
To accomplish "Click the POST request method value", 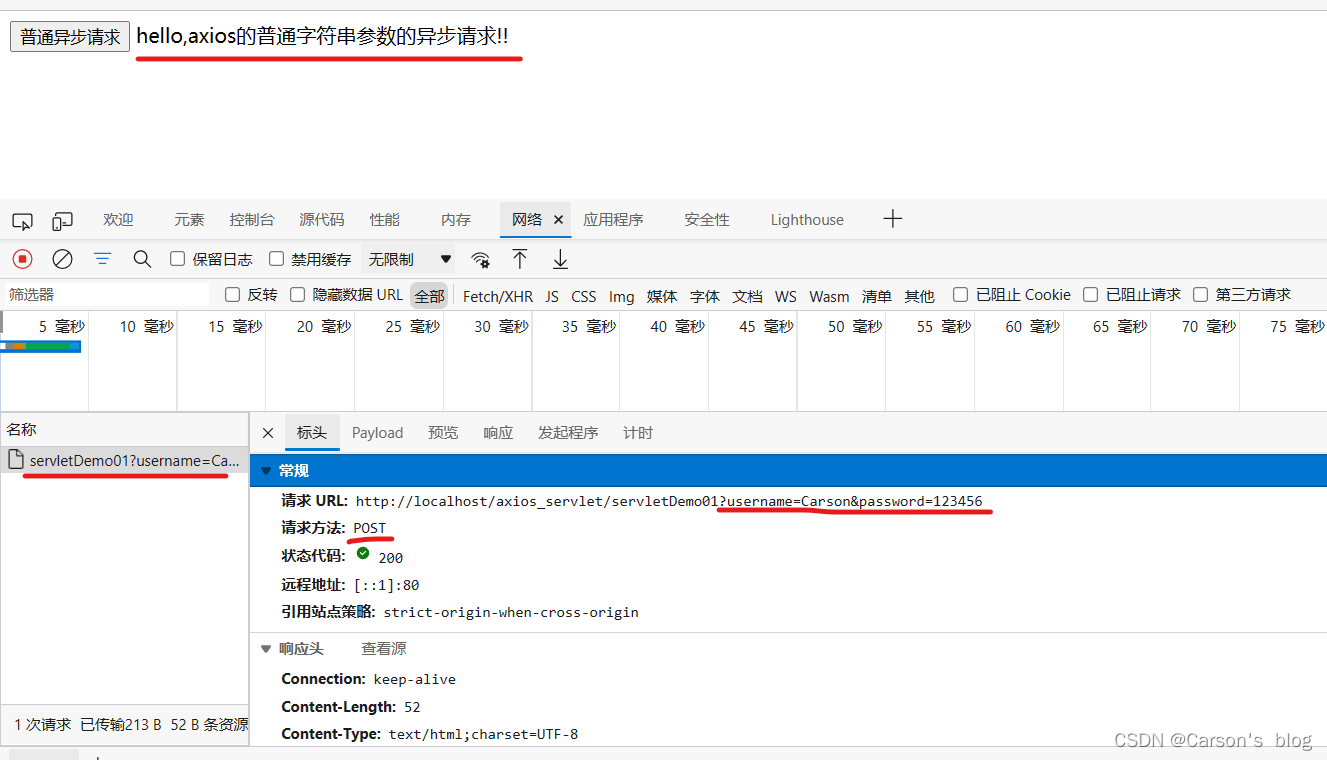I will click(369, 528).
